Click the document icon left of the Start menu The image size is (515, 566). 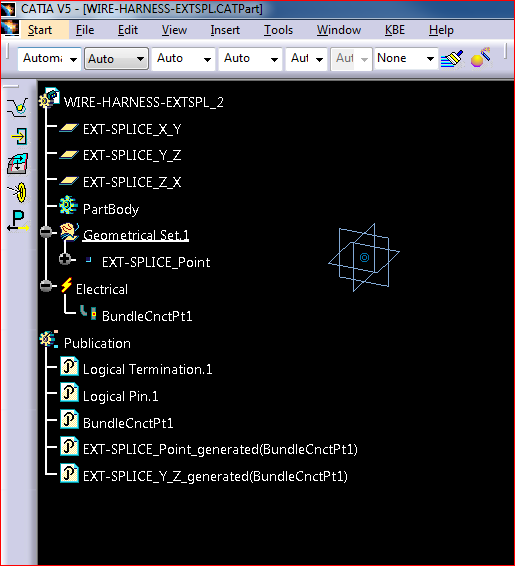(9, 28)
